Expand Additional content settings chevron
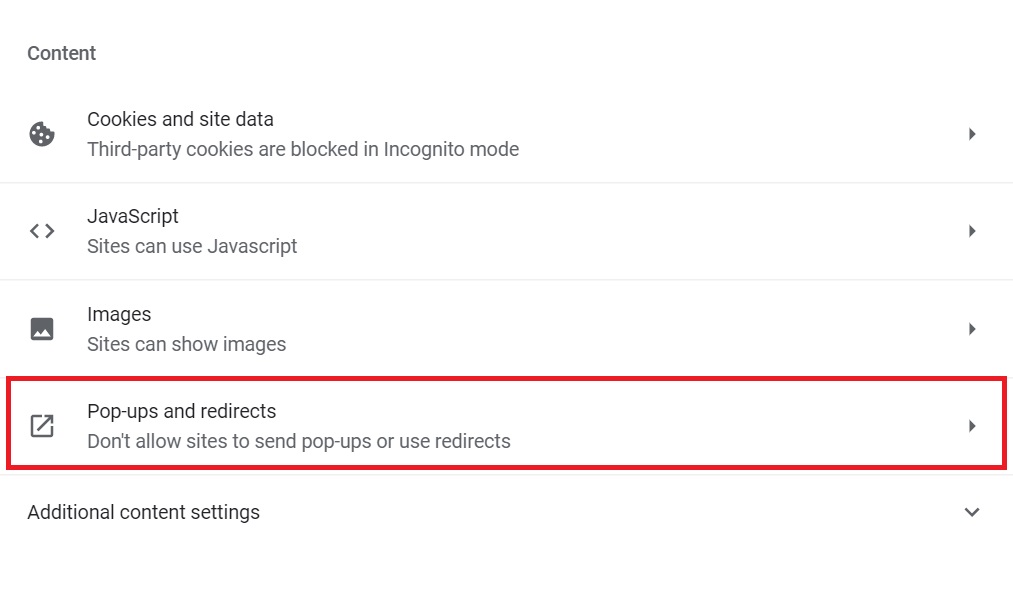1013x592 pixels. [x=971, y=512]
